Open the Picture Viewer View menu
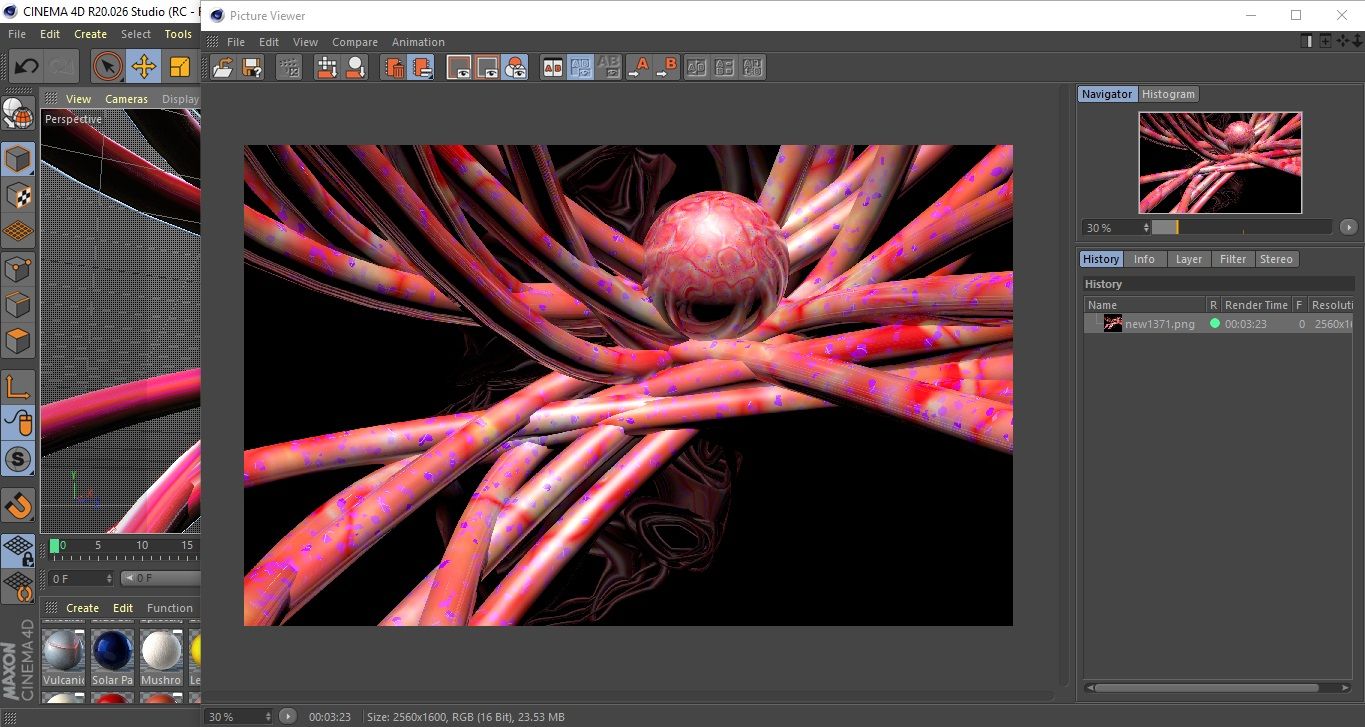This screenshot has height=727, width=1365. point(305,42)
